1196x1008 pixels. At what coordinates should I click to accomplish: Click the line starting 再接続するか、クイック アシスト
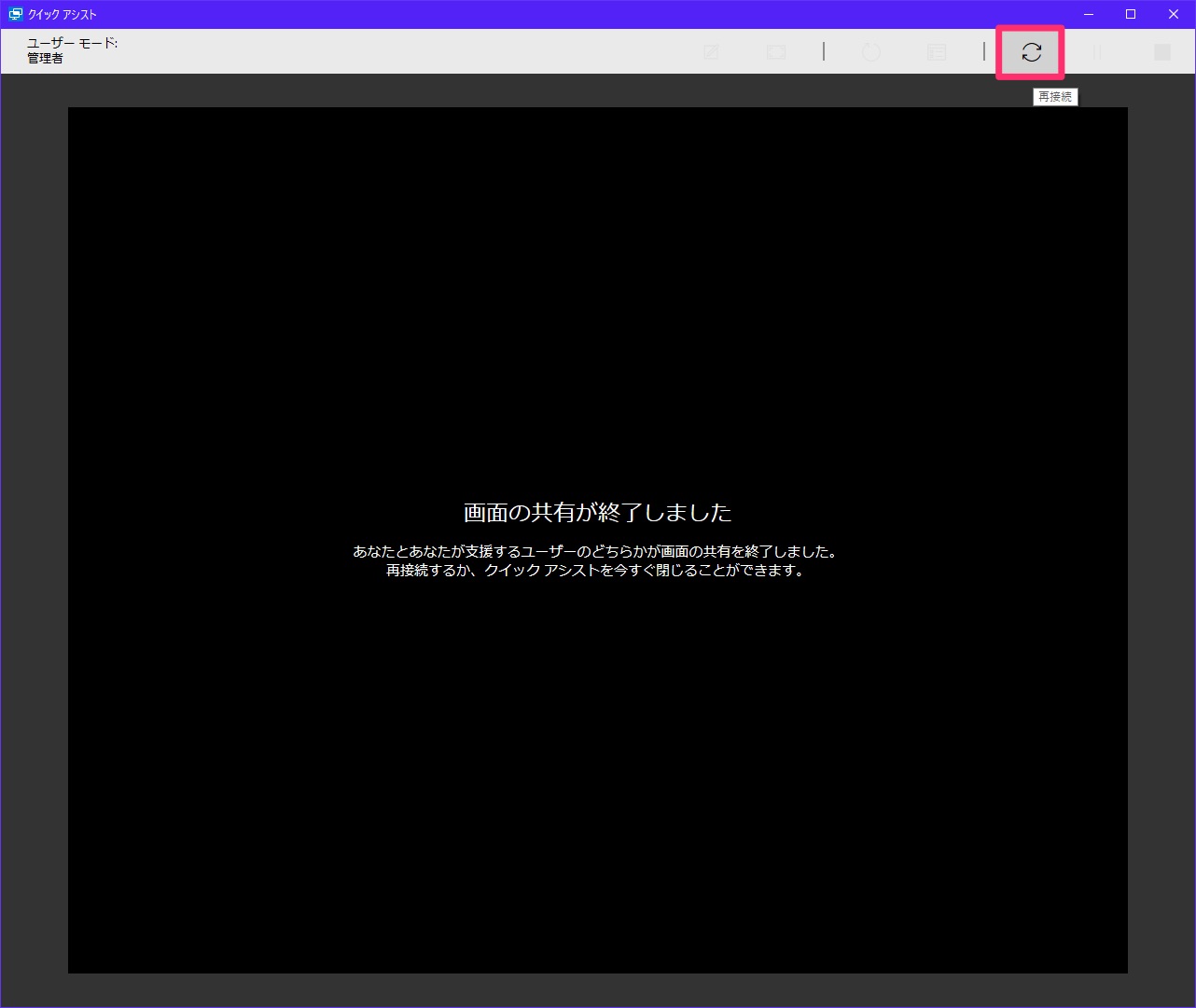(597, 570)
